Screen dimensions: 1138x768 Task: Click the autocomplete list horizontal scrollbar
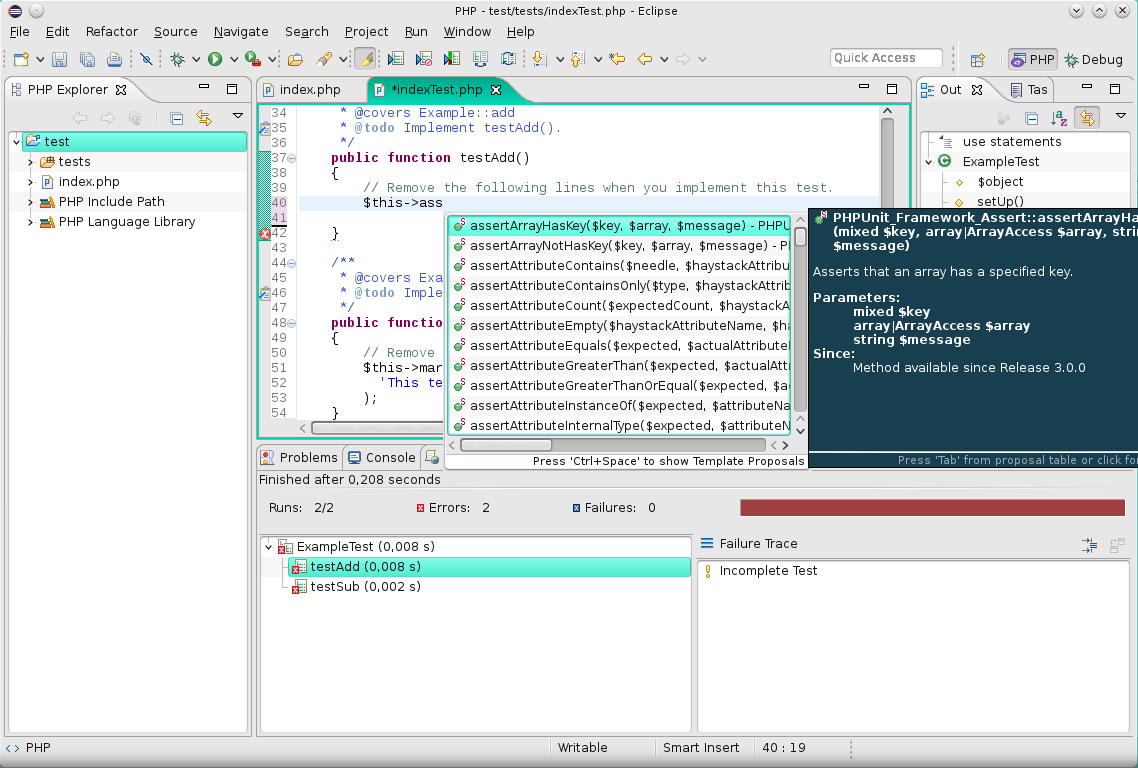(x=506, y=445)
